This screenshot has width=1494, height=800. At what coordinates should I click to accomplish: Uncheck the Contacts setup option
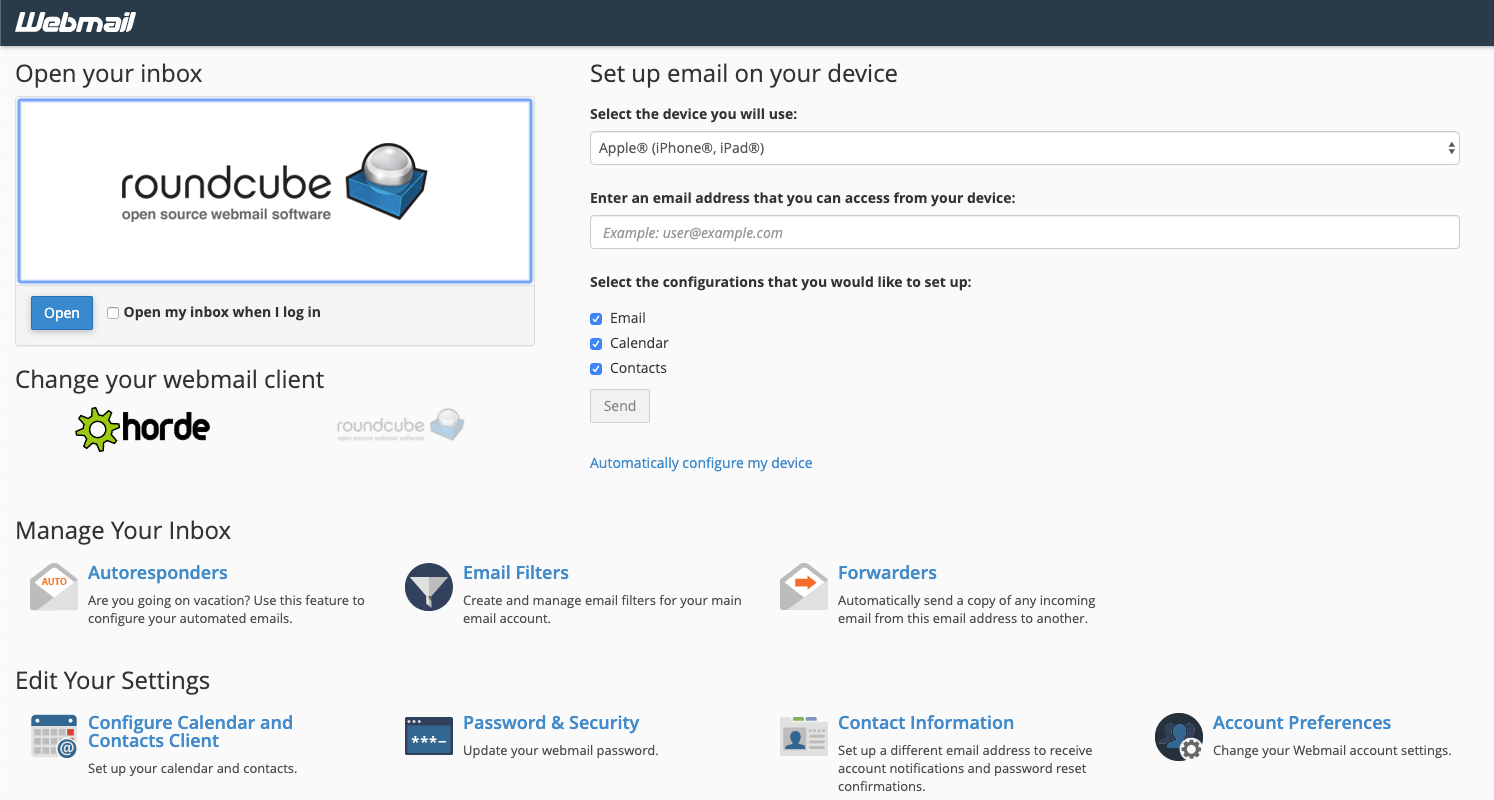(595, 368)
